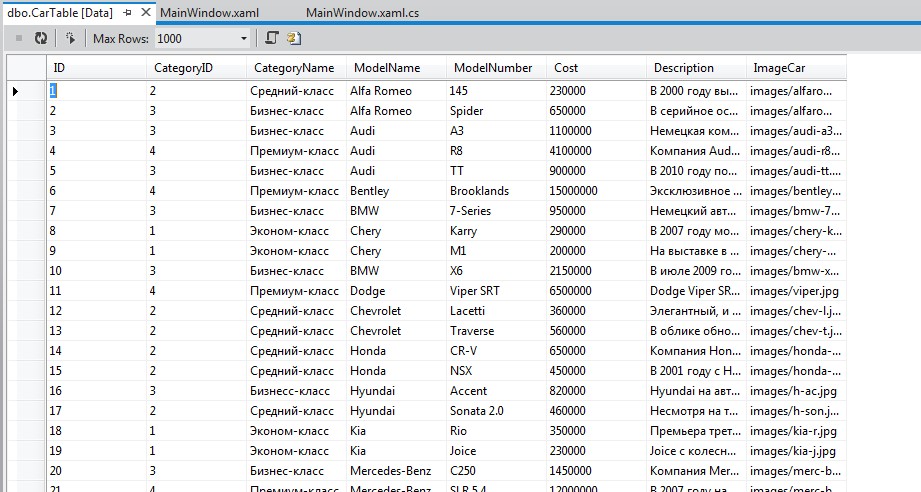Screen dimensions: 921x492
Task: Click the 'images/h-ac.jpg' cell
Action: click(796, 390)
